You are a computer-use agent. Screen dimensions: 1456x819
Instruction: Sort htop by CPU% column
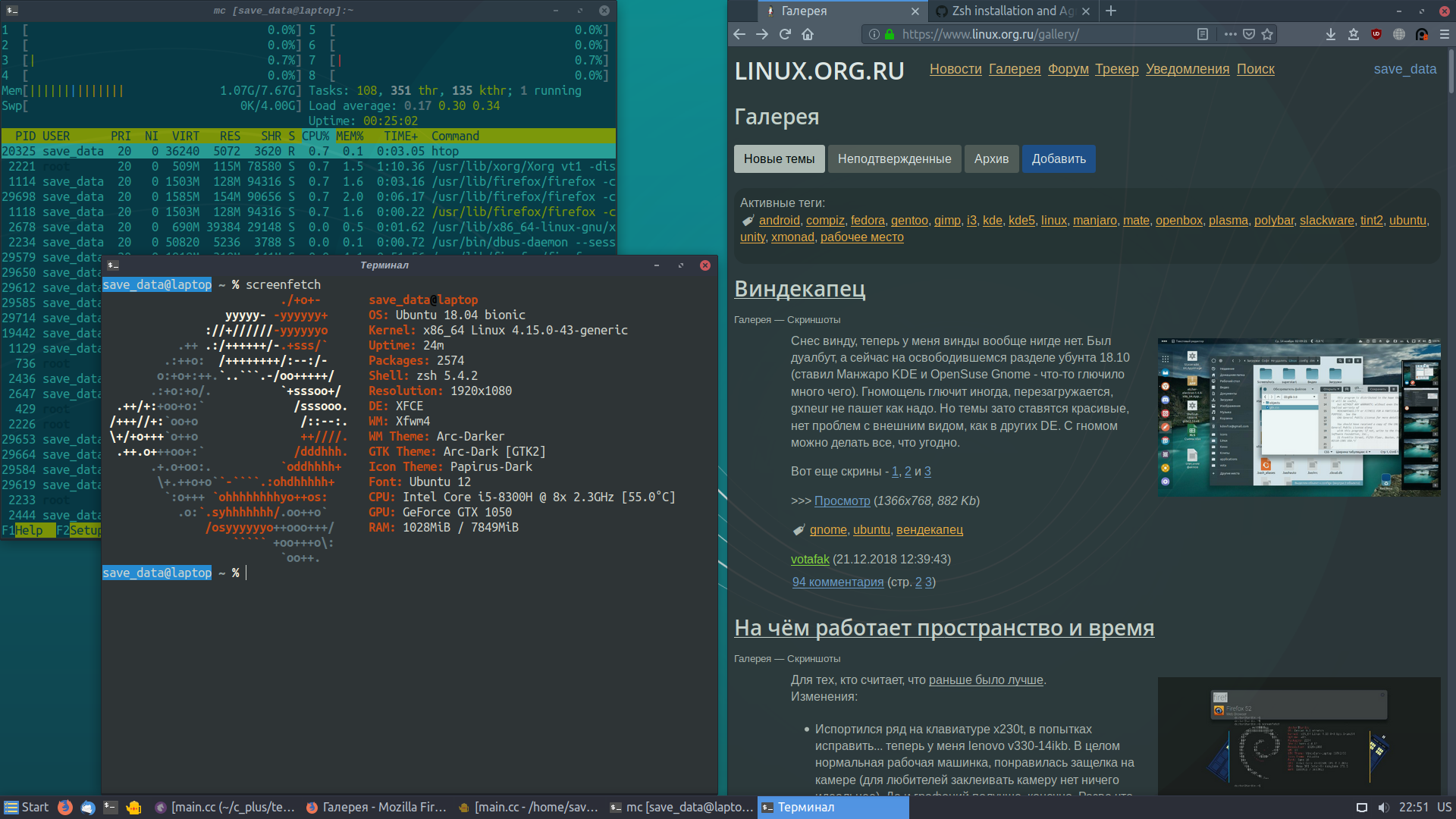pos(315,136)
